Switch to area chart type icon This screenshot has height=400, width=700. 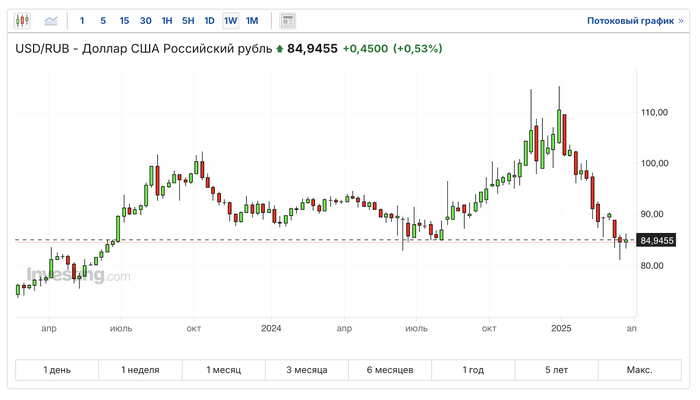click(x=50, y=20)
